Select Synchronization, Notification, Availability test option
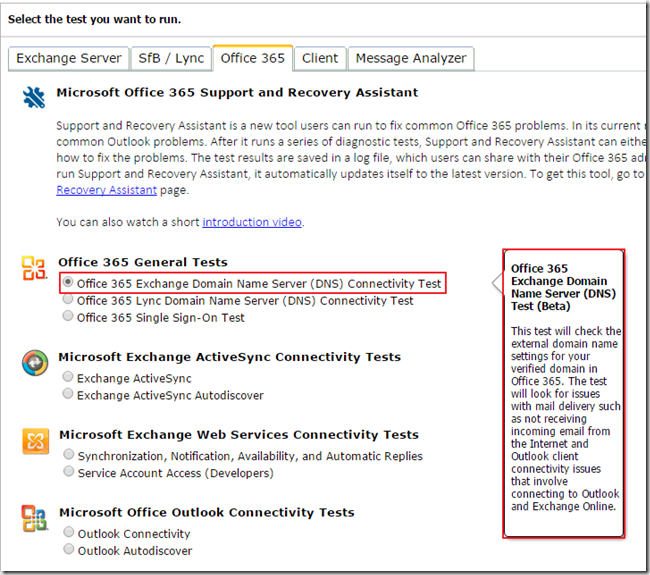Viewport: 650px width, 575px height. 68,456
